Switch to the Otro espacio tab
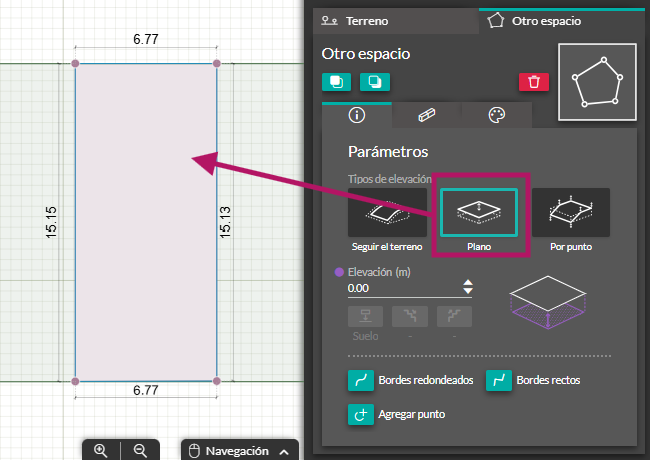 562,21
